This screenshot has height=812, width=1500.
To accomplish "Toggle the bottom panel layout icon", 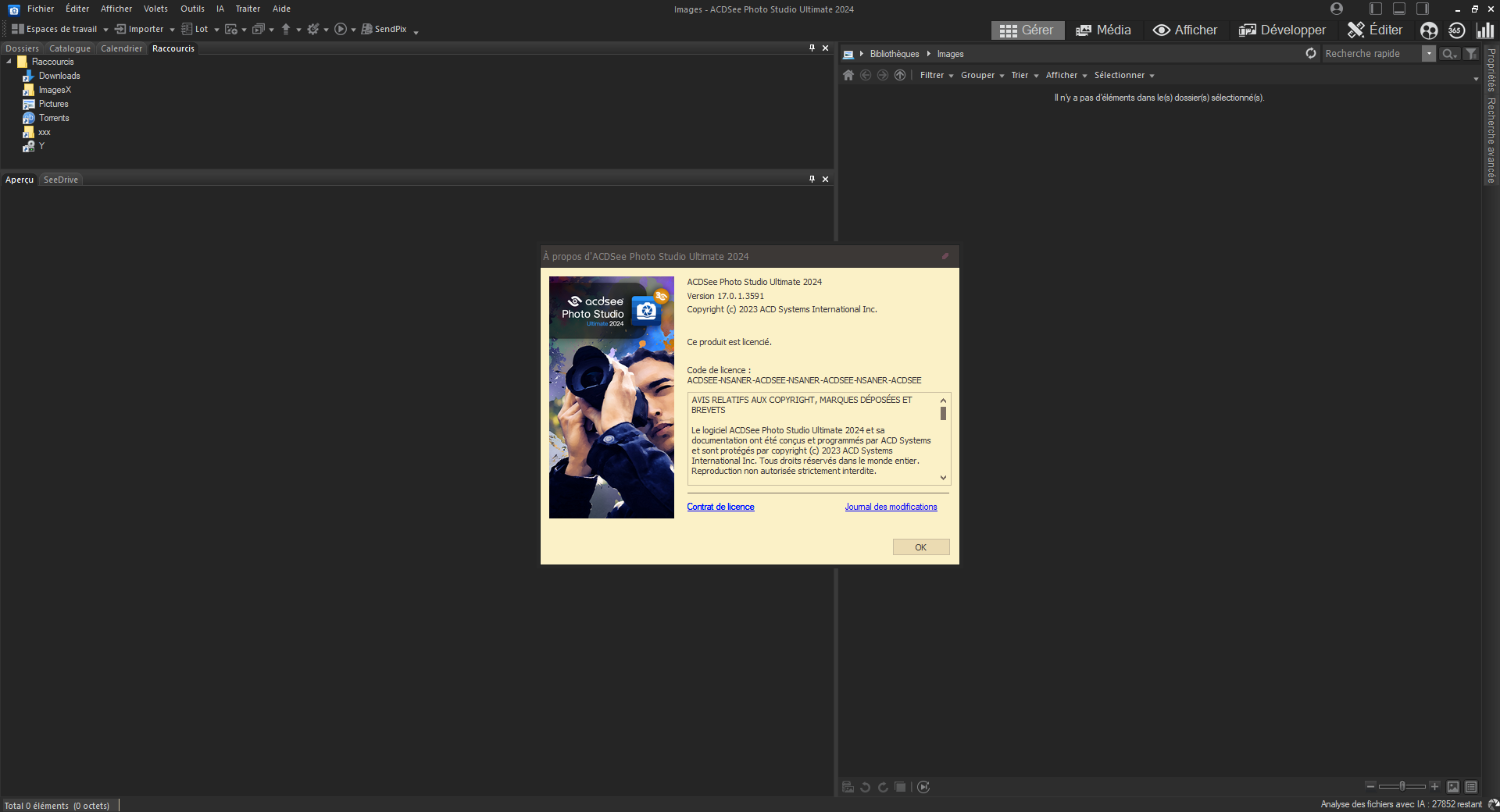I will (1399, 9).
